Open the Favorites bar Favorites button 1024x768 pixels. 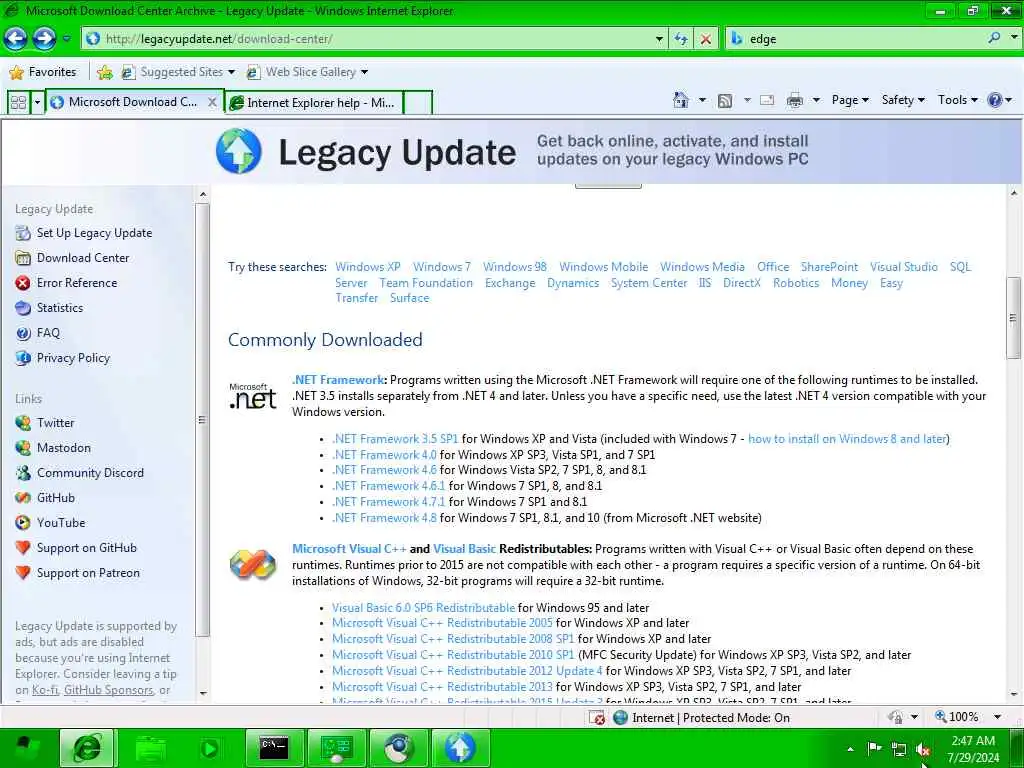44,72
